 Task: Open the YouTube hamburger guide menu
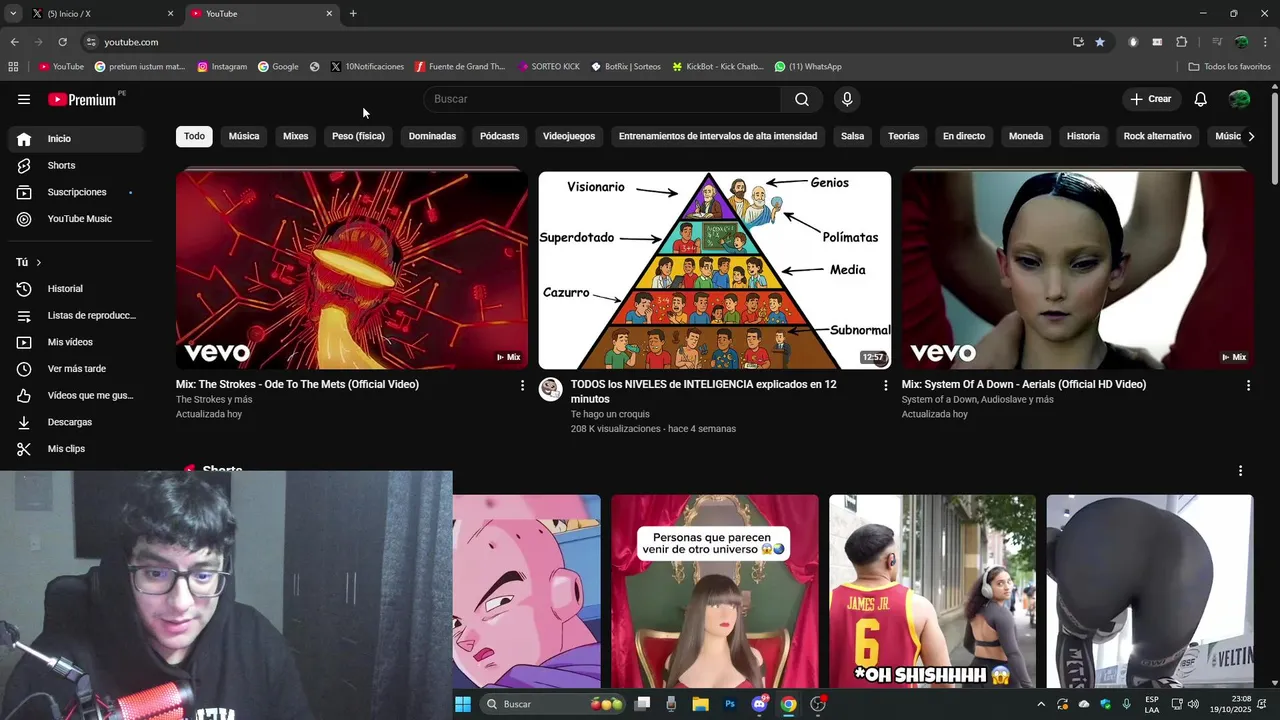pyautogui.click(x=24, y=99)
